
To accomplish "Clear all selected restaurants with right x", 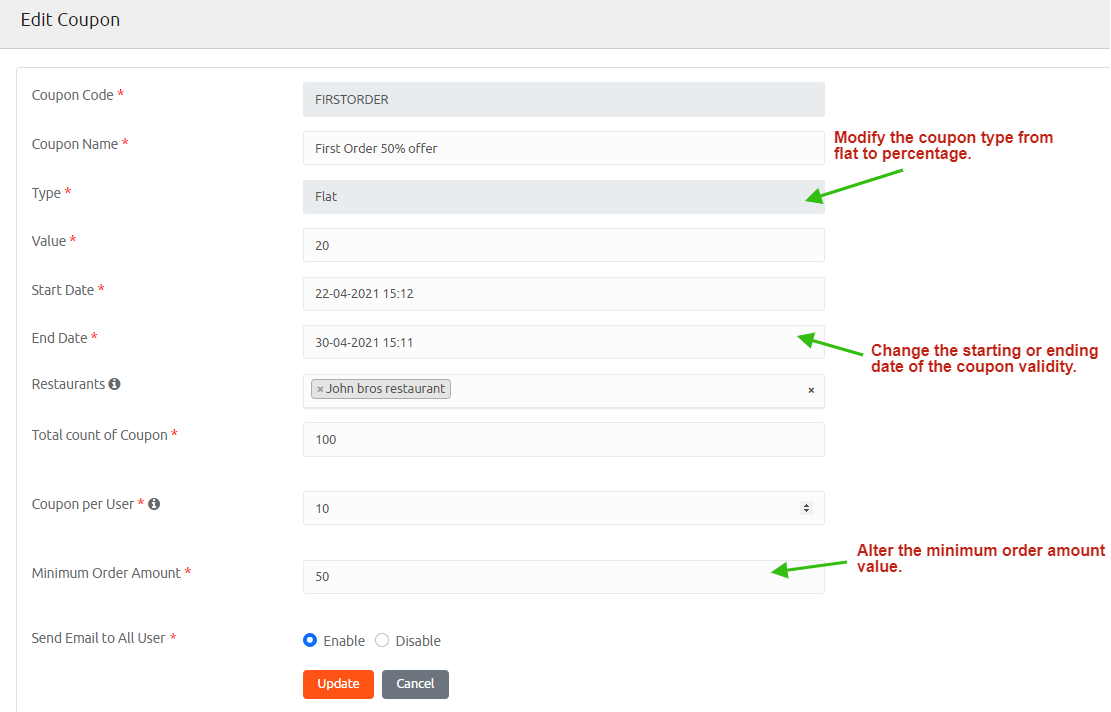I will pos(811,390).
